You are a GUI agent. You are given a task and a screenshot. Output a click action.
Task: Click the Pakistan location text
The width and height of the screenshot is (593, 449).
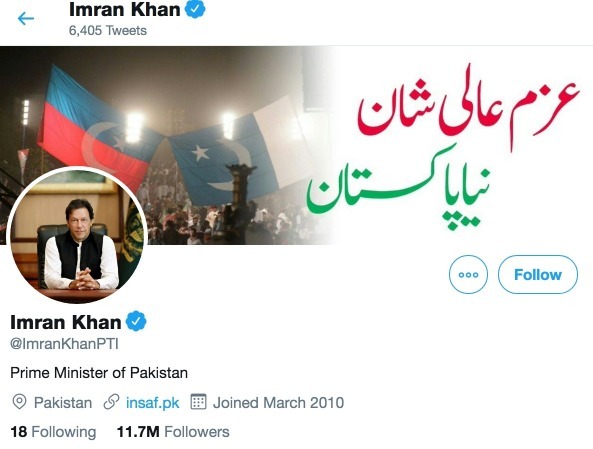pos(63,402)
